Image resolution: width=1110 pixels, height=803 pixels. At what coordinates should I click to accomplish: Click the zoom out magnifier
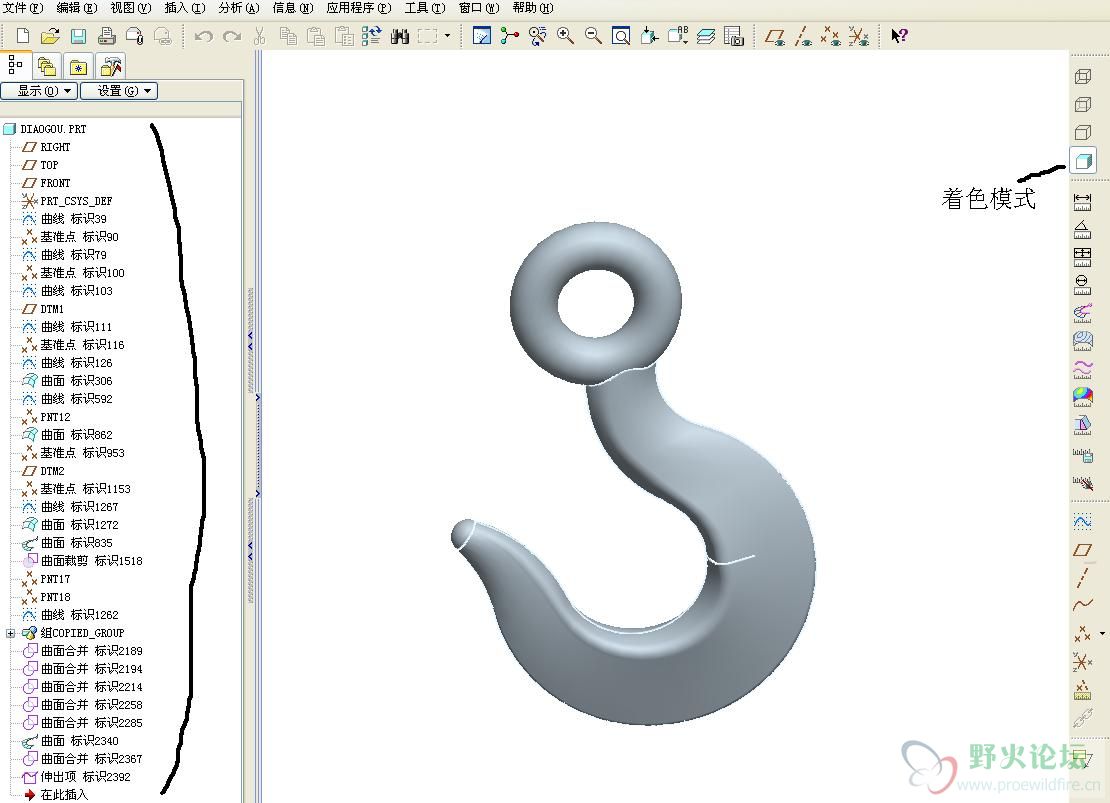(x=593, y=35)
